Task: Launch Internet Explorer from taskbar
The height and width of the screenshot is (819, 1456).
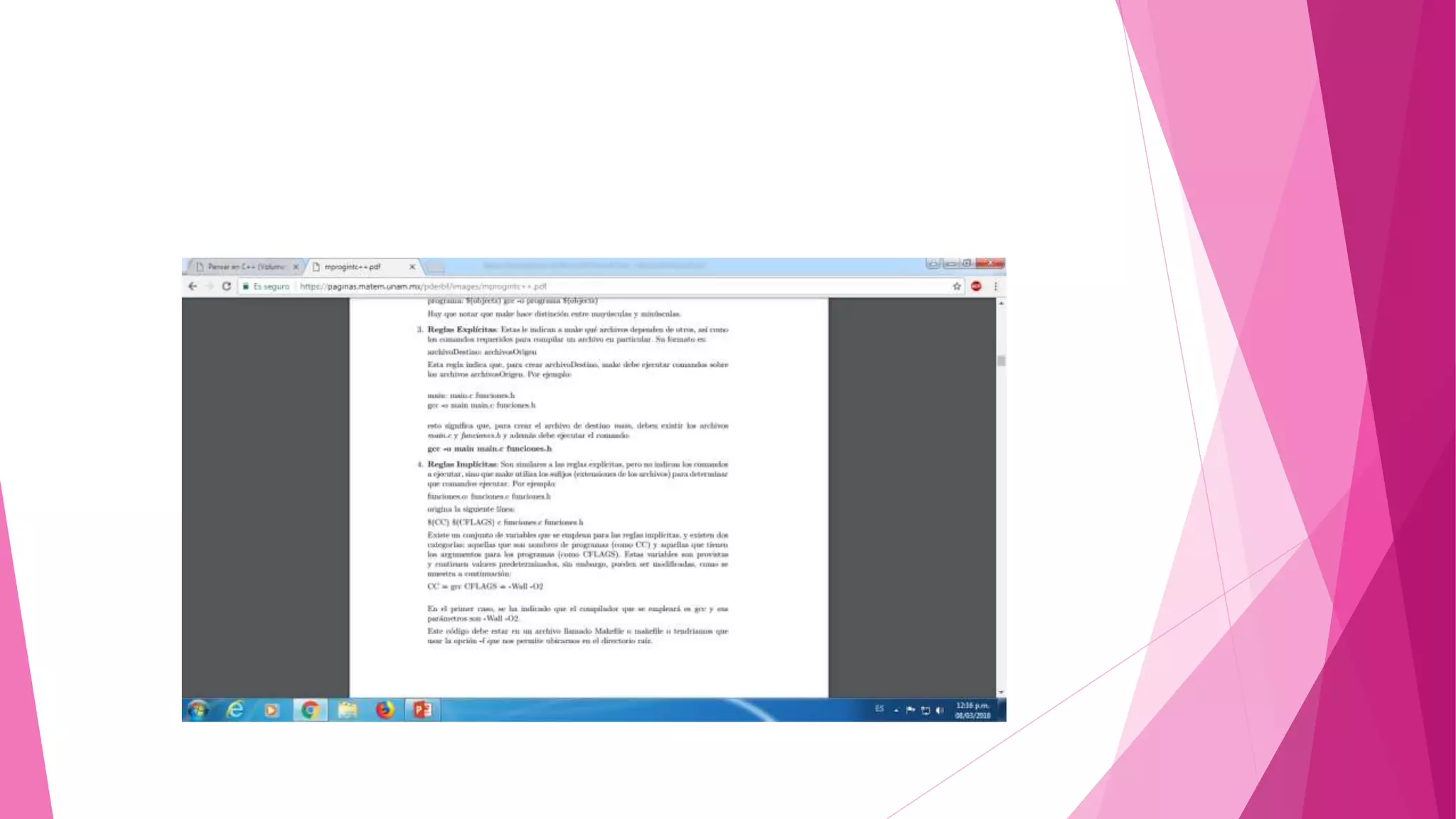Action: (x=235, y=710)
